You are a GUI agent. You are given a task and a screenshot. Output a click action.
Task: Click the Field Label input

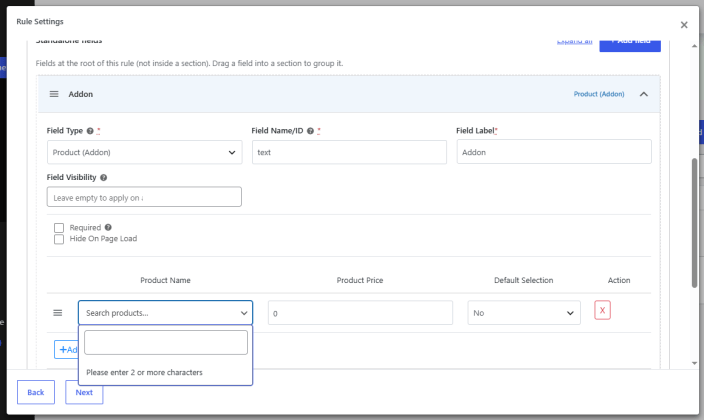554,152
